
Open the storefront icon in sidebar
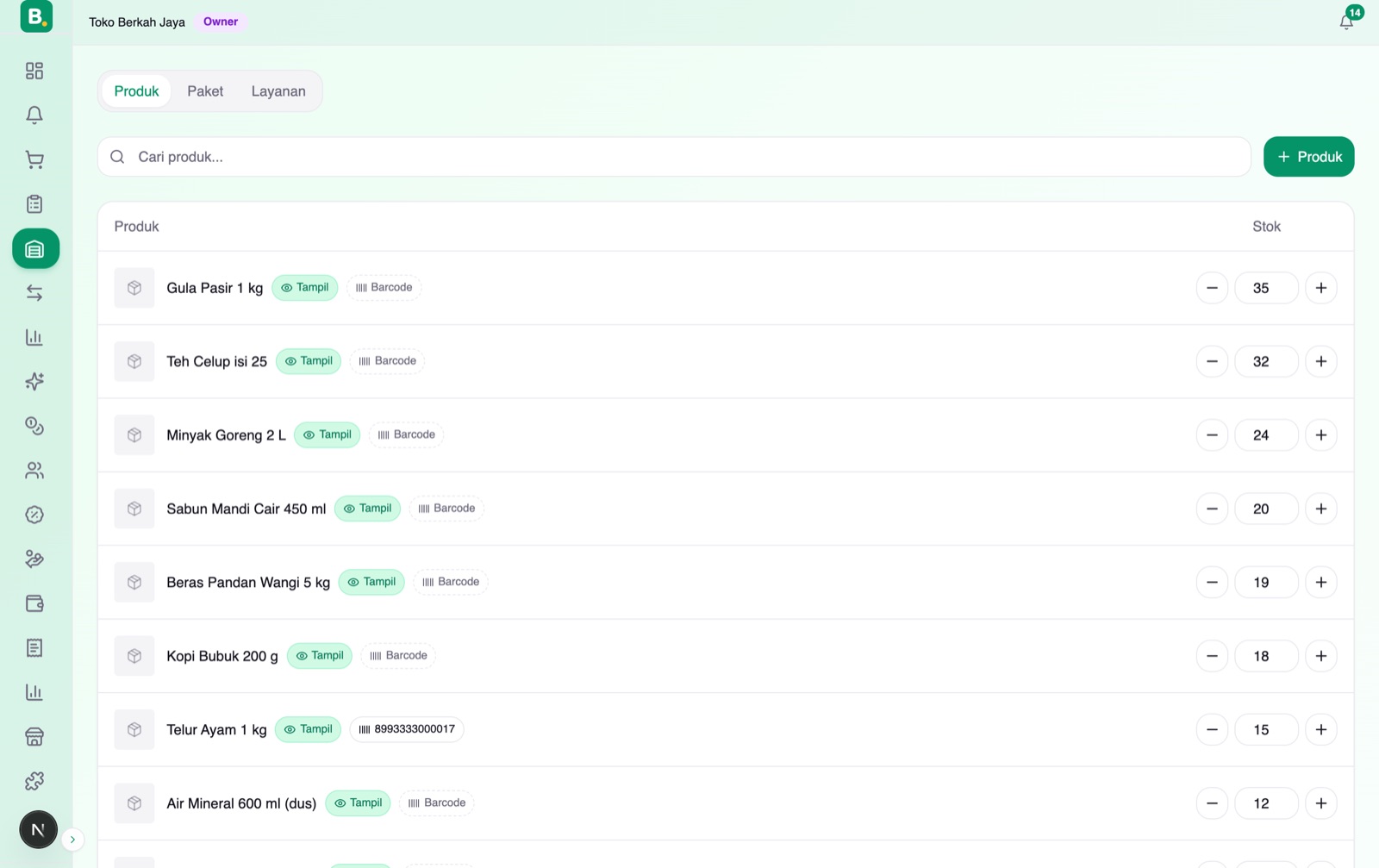click(34, 737)
